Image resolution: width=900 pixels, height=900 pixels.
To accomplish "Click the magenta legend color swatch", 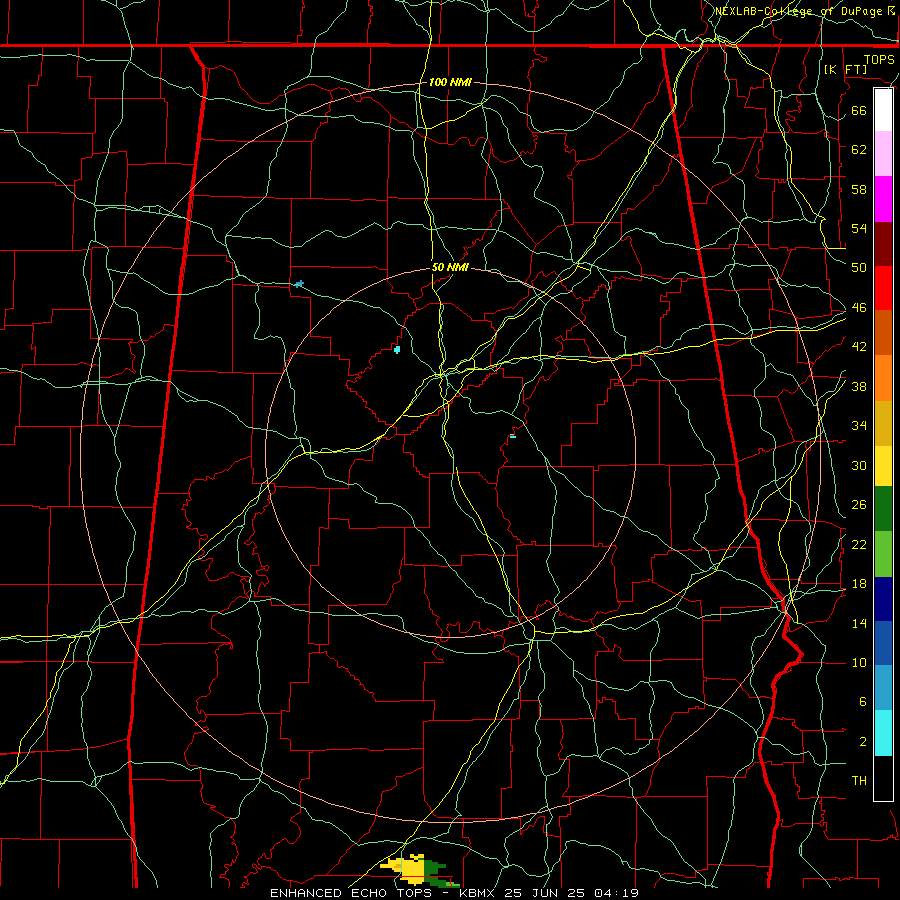I will 883,199.
